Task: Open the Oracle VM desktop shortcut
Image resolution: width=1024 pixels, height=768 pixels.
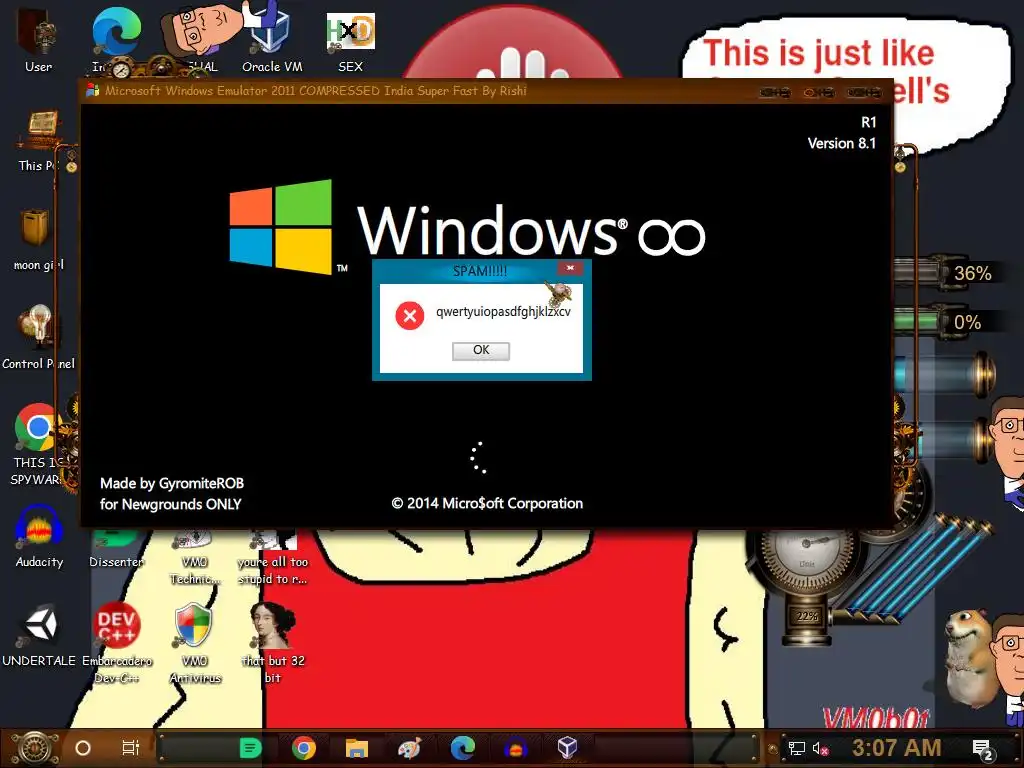Action: 272,39
